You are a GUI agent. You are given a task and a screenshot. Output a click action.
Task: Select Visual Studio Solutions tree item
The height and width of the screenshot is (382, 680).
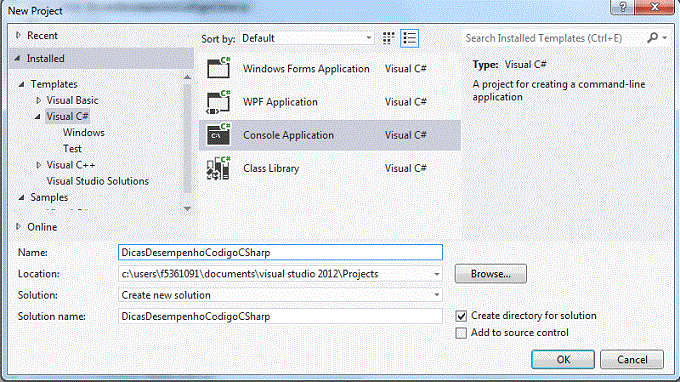coord(98,181)
